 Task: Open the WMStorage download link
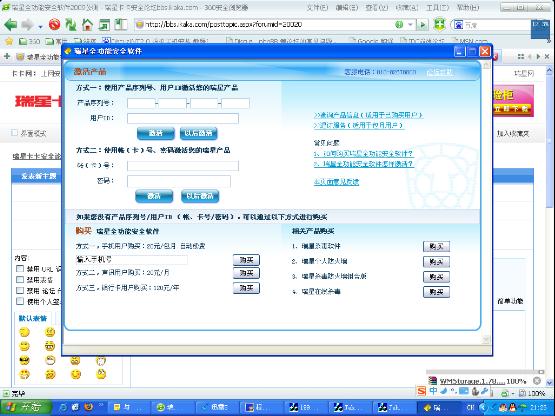click(473, 381)
